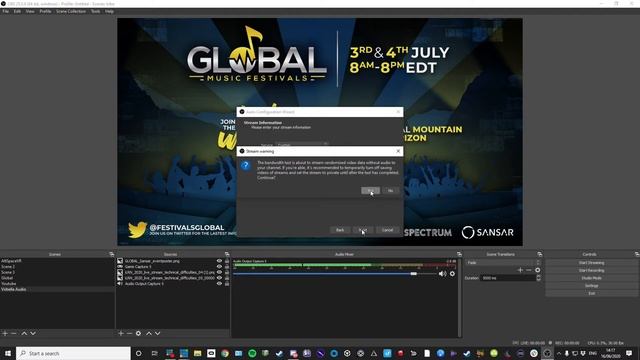Move selected source down arrow
The image size is (640, 360).
coord(158,333)
